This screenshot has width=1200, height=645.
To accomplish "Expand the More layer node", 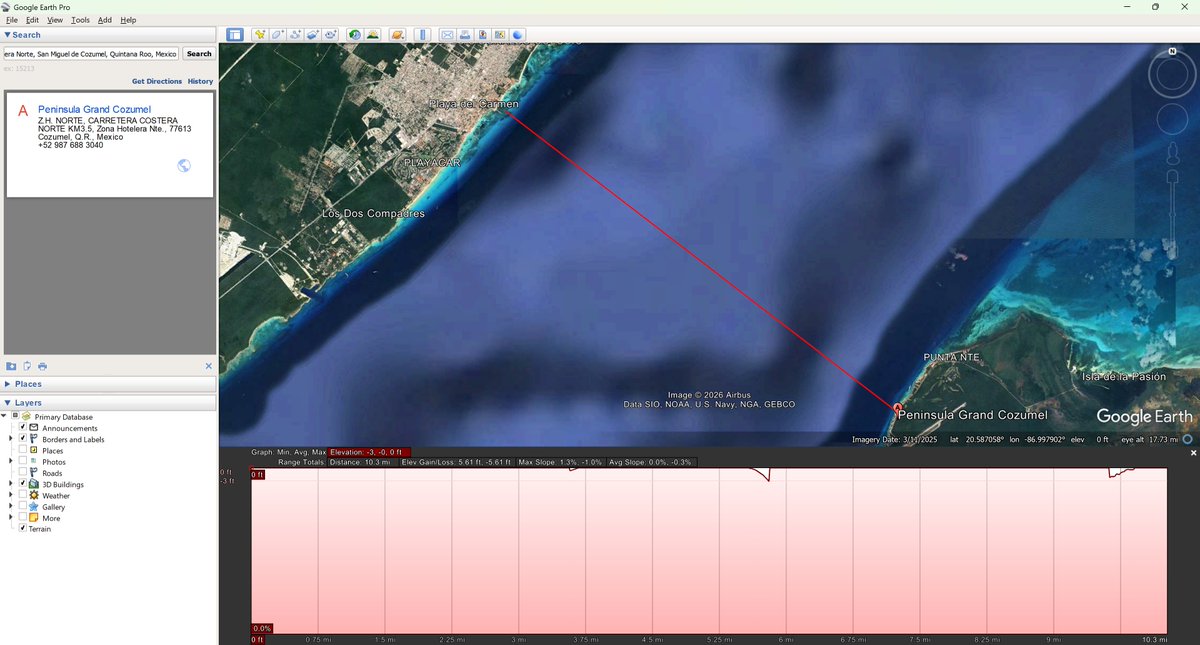I will (11, 518).
